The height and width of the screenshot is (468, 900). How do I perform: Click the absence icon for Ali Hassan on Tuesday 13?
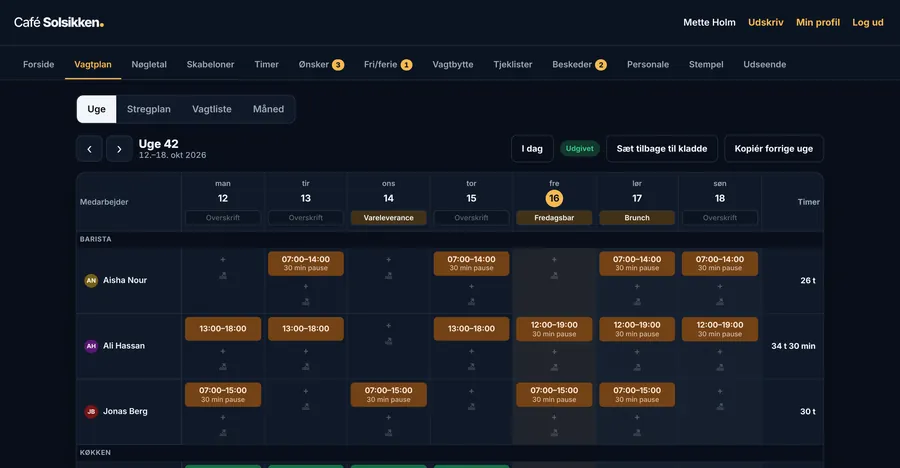point(306,367)
